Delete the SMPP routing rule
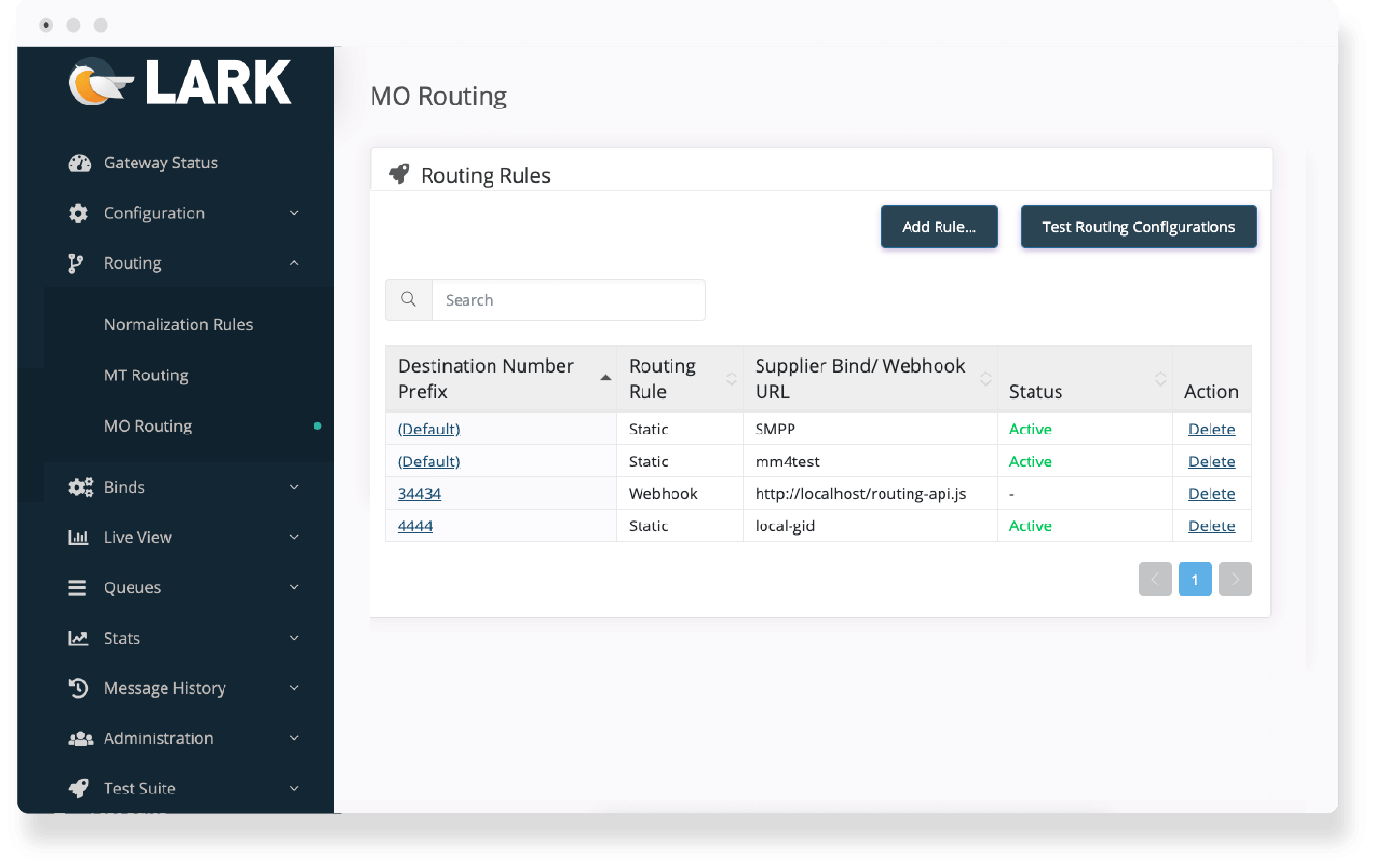The width and height of the screenshot is (1374, 868). [1211, 429]
